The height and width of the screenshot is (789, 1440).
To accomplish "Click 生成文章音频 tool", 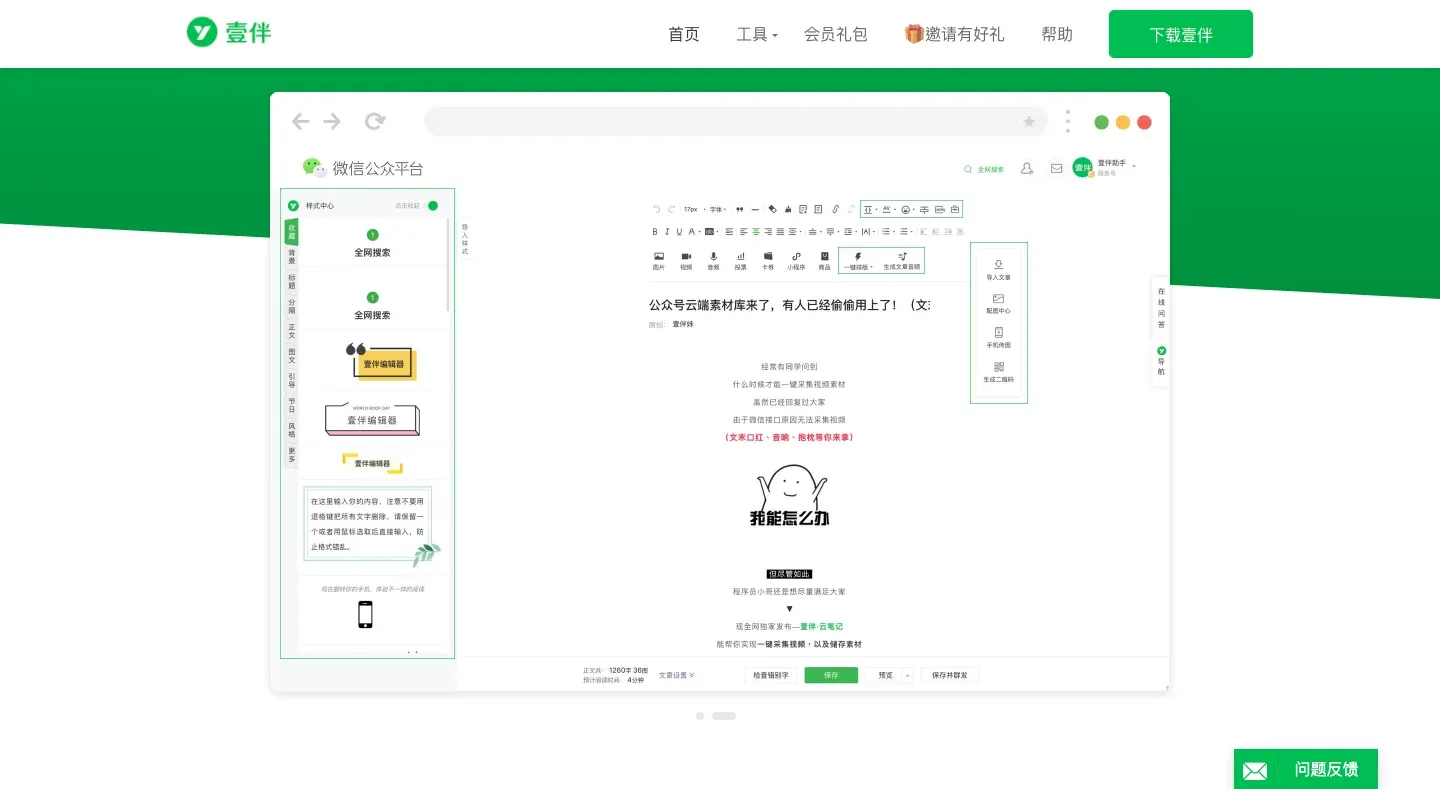I will click(x=902, y=261).
